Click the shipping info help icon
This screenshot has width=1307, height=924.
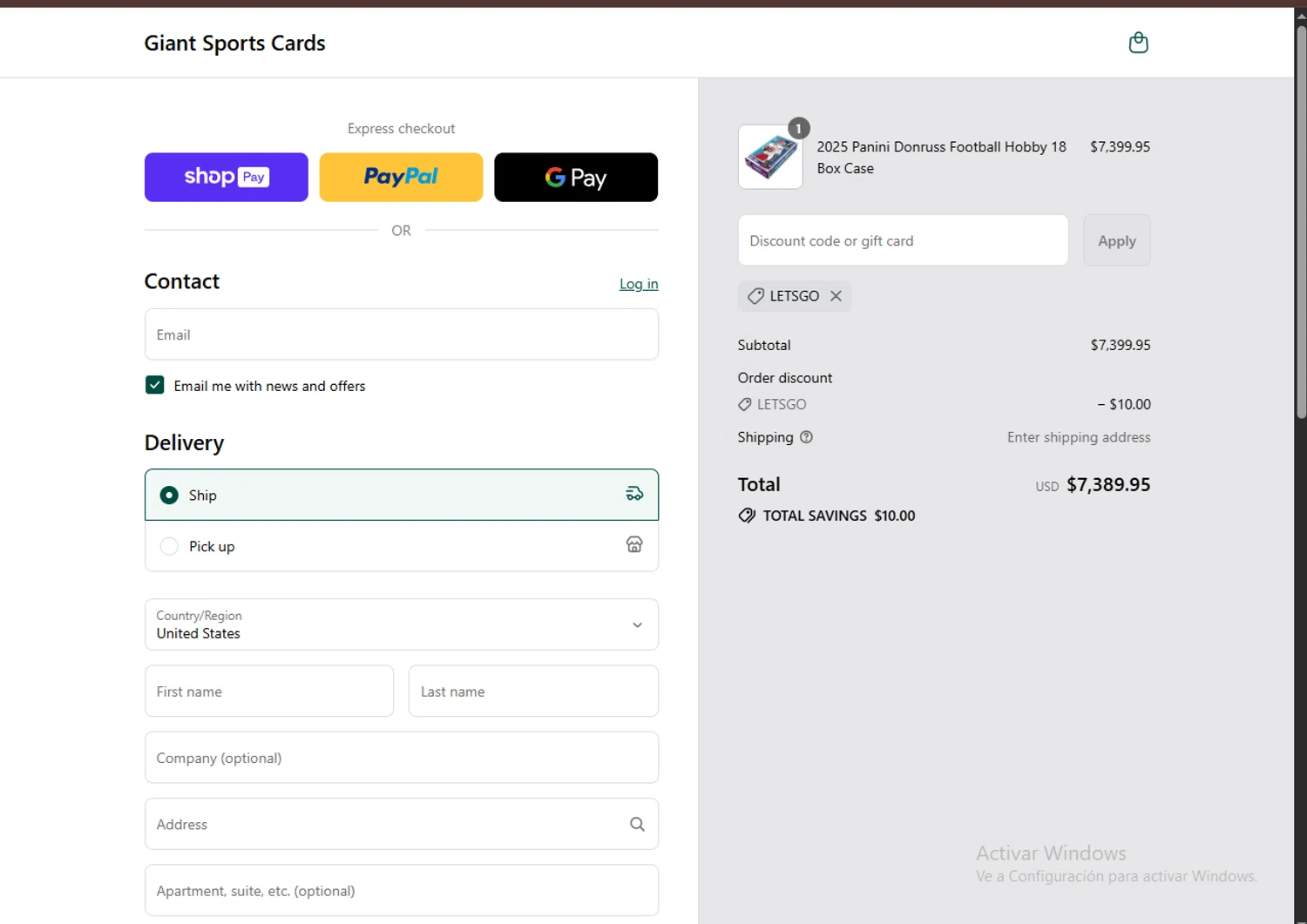pyautogui.click(x=806, y=437)
